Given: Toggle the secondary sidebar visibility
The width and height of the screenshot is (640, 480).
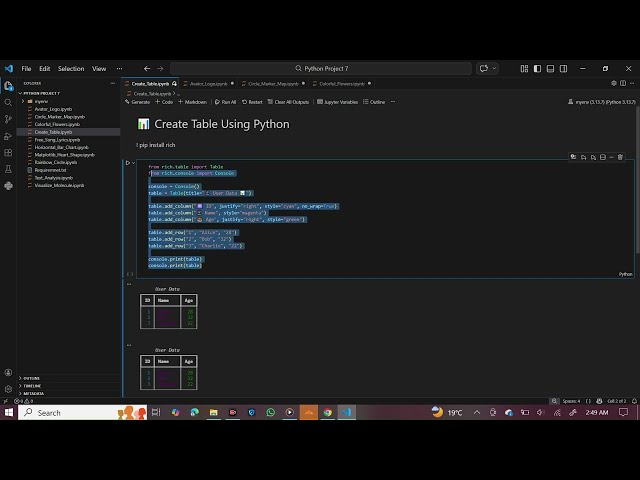Looking at the screenshot, I should pos(564,69).
